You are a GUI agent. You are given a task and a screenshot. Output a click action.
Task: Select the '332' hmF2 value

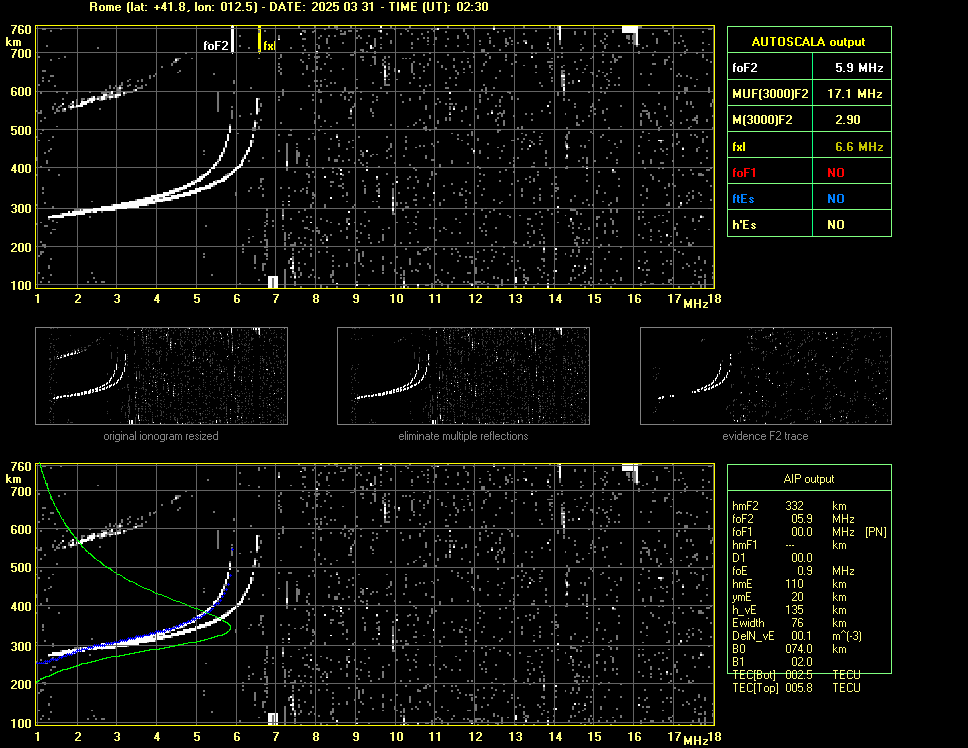[x=795, y=505]
